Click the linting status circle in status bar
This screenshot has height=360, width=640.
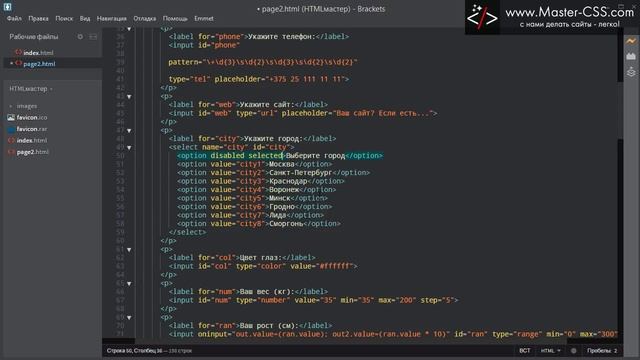(x=573, y=351)
